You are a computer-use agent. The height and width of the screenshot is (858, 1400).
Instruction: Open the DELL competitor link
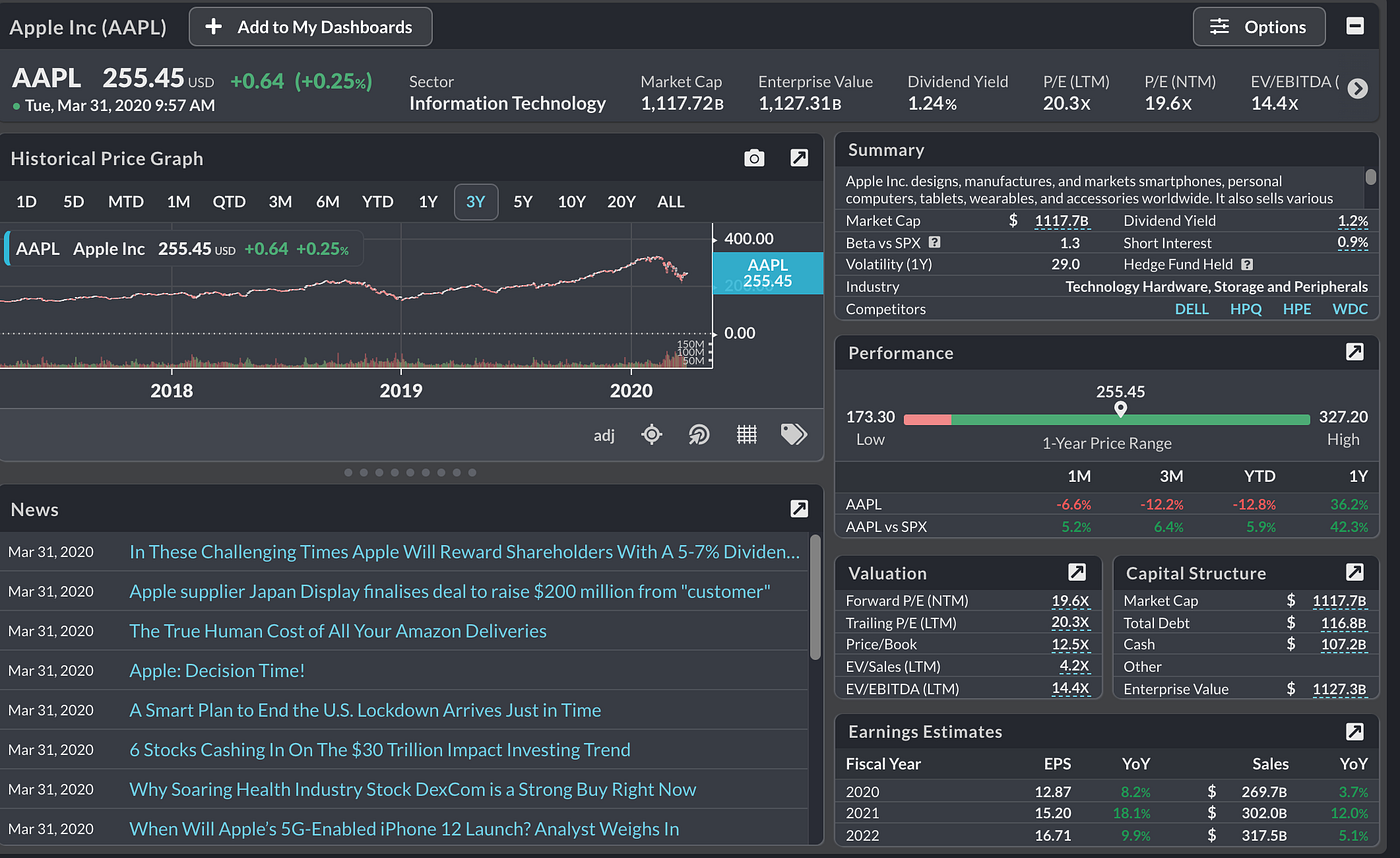pyautogui.click(x=1192, y=309)
